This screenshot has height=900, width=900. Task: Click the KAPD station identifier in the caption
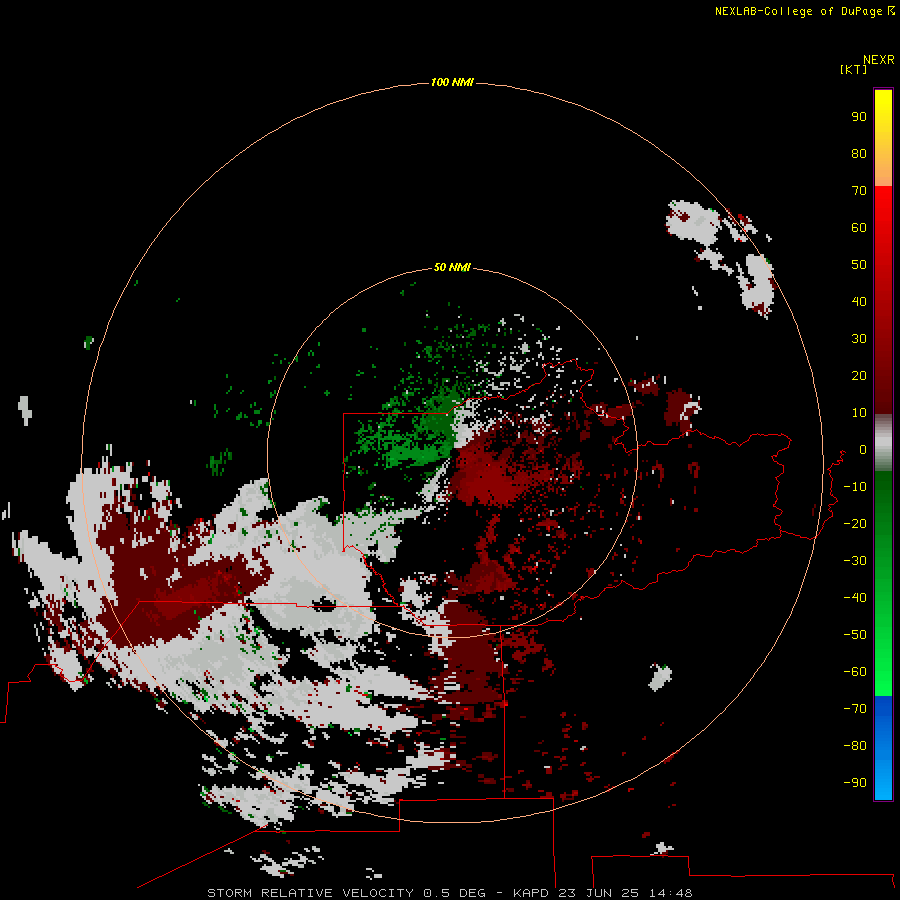pyautogui.click(x=531, y=893)
